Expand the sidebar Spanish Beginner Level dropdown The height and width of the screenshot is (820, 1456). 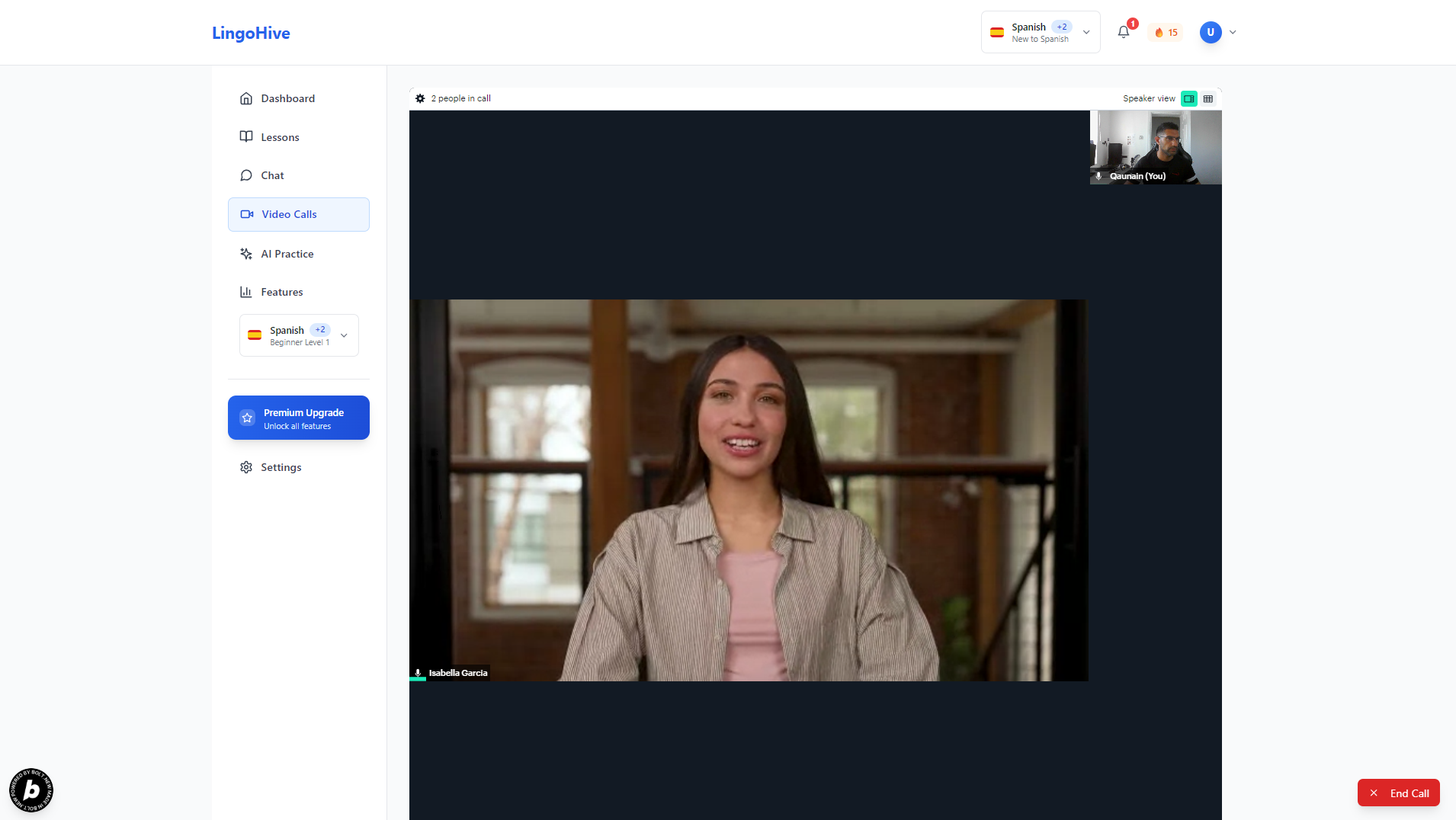pyautogui.click(x=299, y=335)
